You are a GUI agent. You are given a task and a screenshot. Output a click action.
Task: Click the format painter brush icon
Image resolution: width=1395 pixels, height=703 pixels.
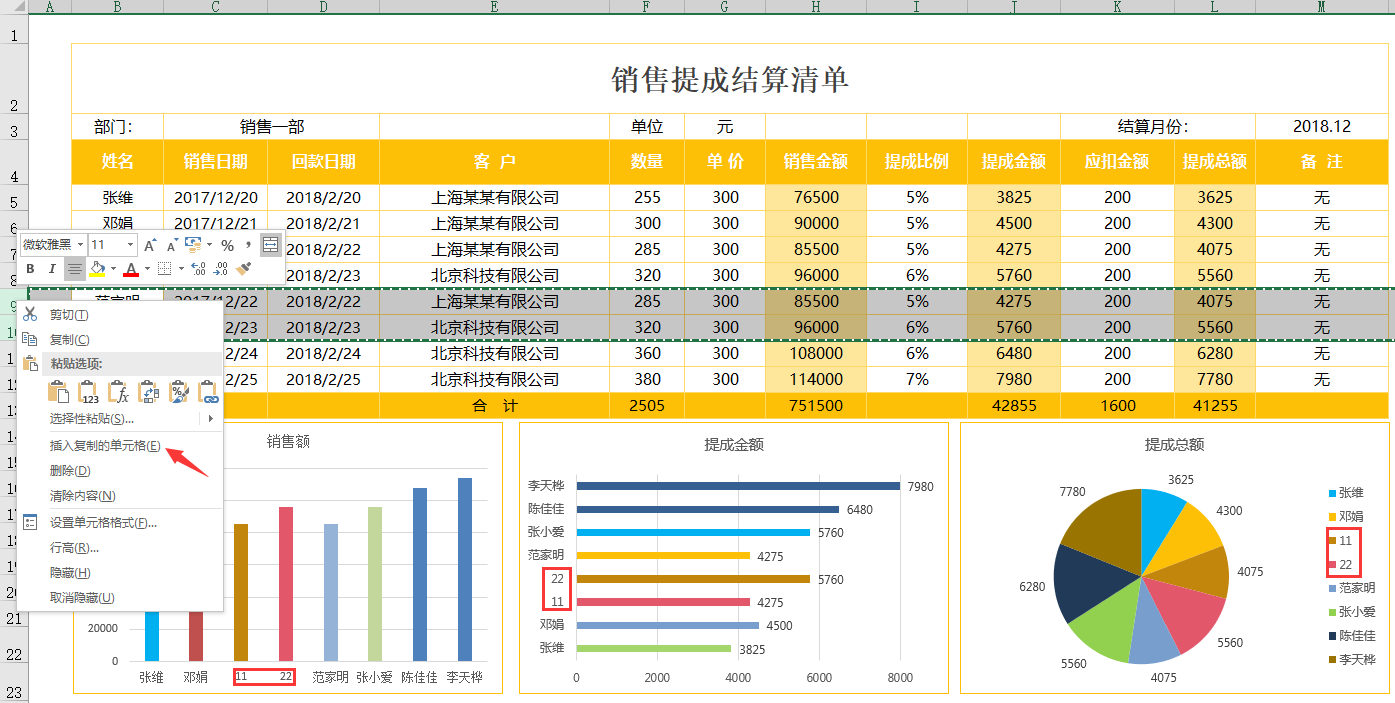pos(244,268)
